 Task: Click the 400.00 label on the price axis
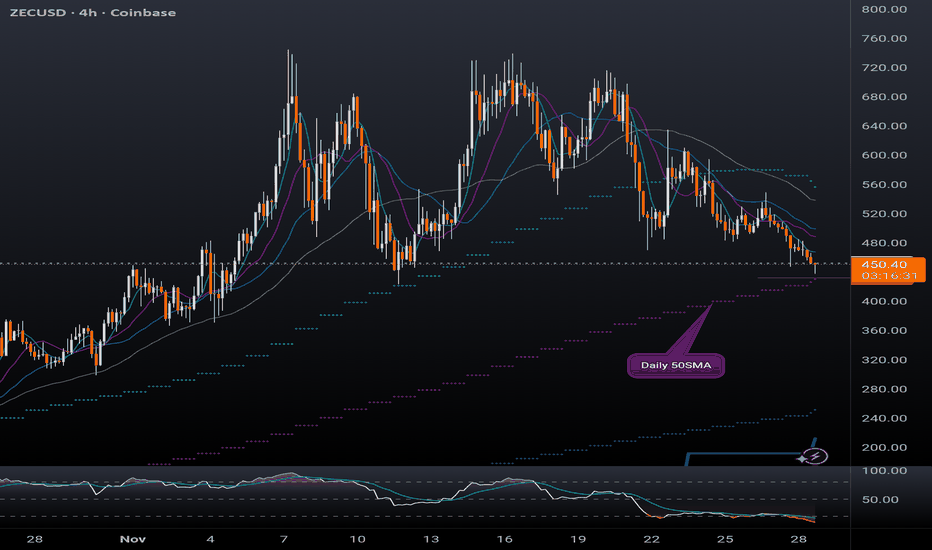pyautogui.click(x=883, y=302)
